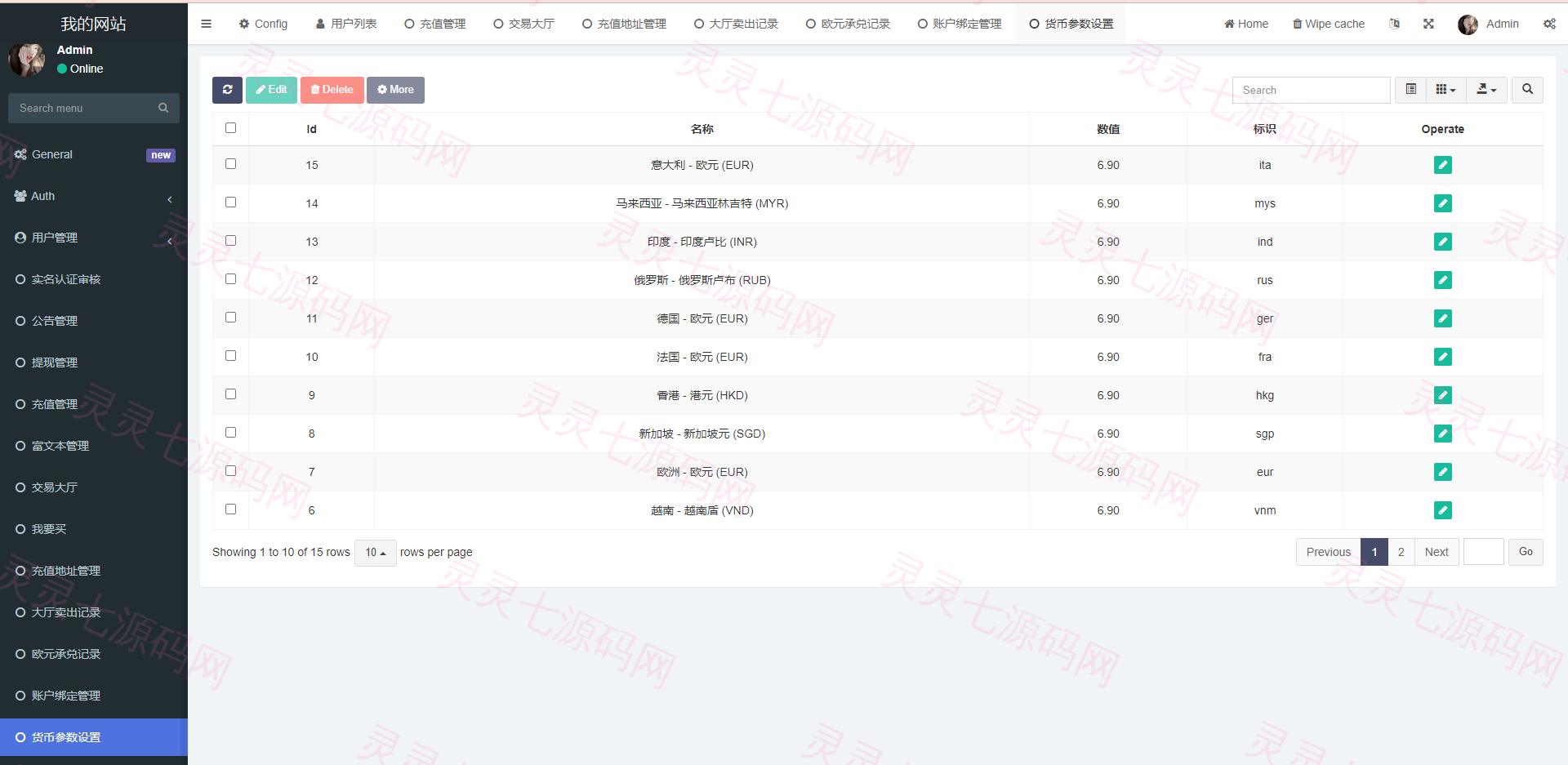Open the columns dropdown in toolbar
1568x765 pixels.
point(1445,90)
